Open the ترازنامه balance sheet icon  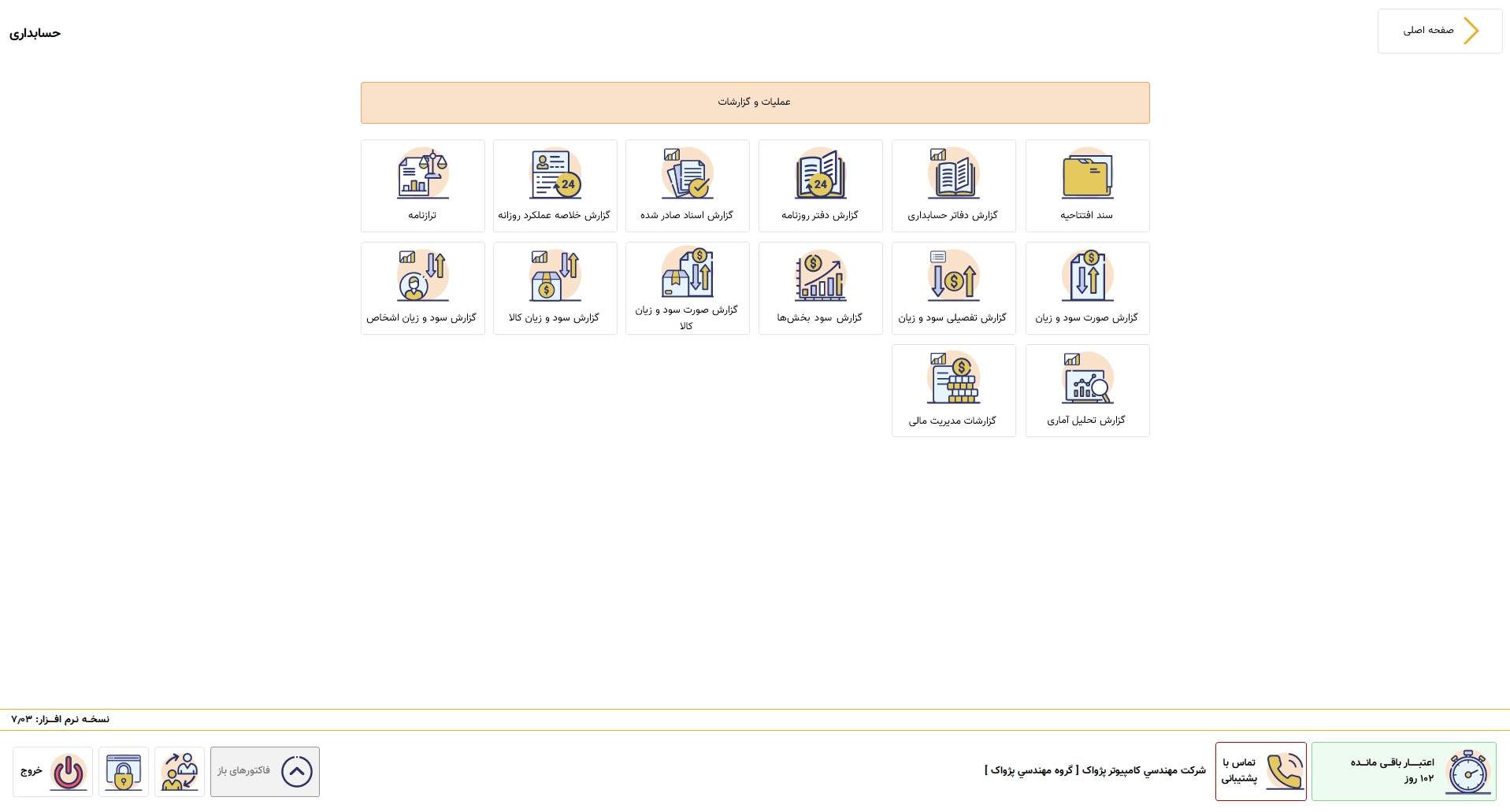(422, 174)
